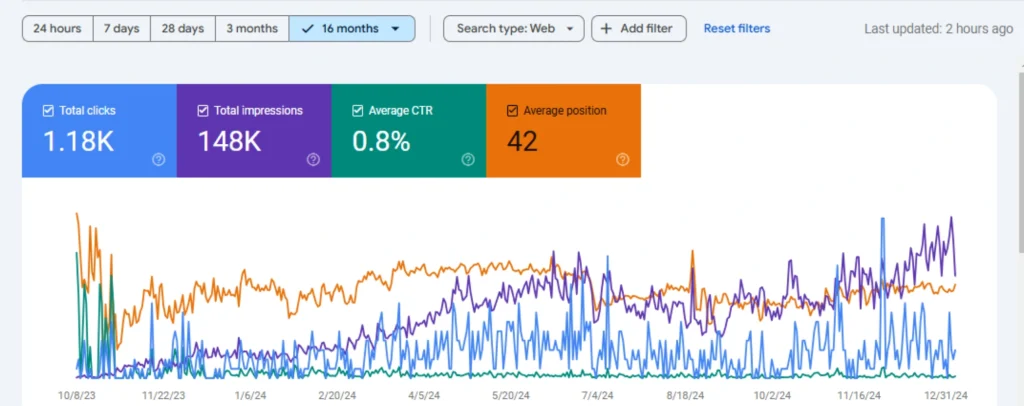Click help icon on Total impressions card
Image resolution: width=1024 pixels, height=406 pixels.
pyautogui.click(x=313, y=159)
